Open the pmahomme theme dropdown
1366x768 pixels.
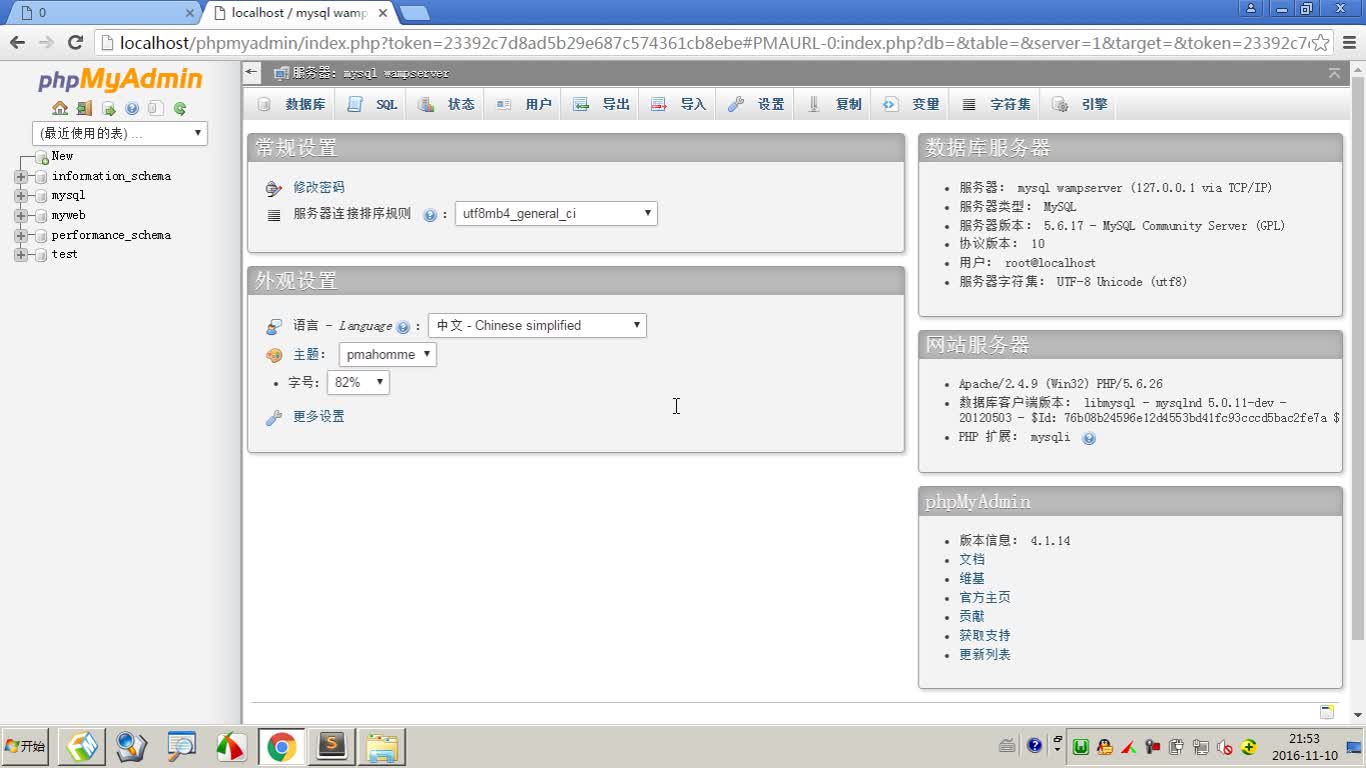(x=388, y=354)
